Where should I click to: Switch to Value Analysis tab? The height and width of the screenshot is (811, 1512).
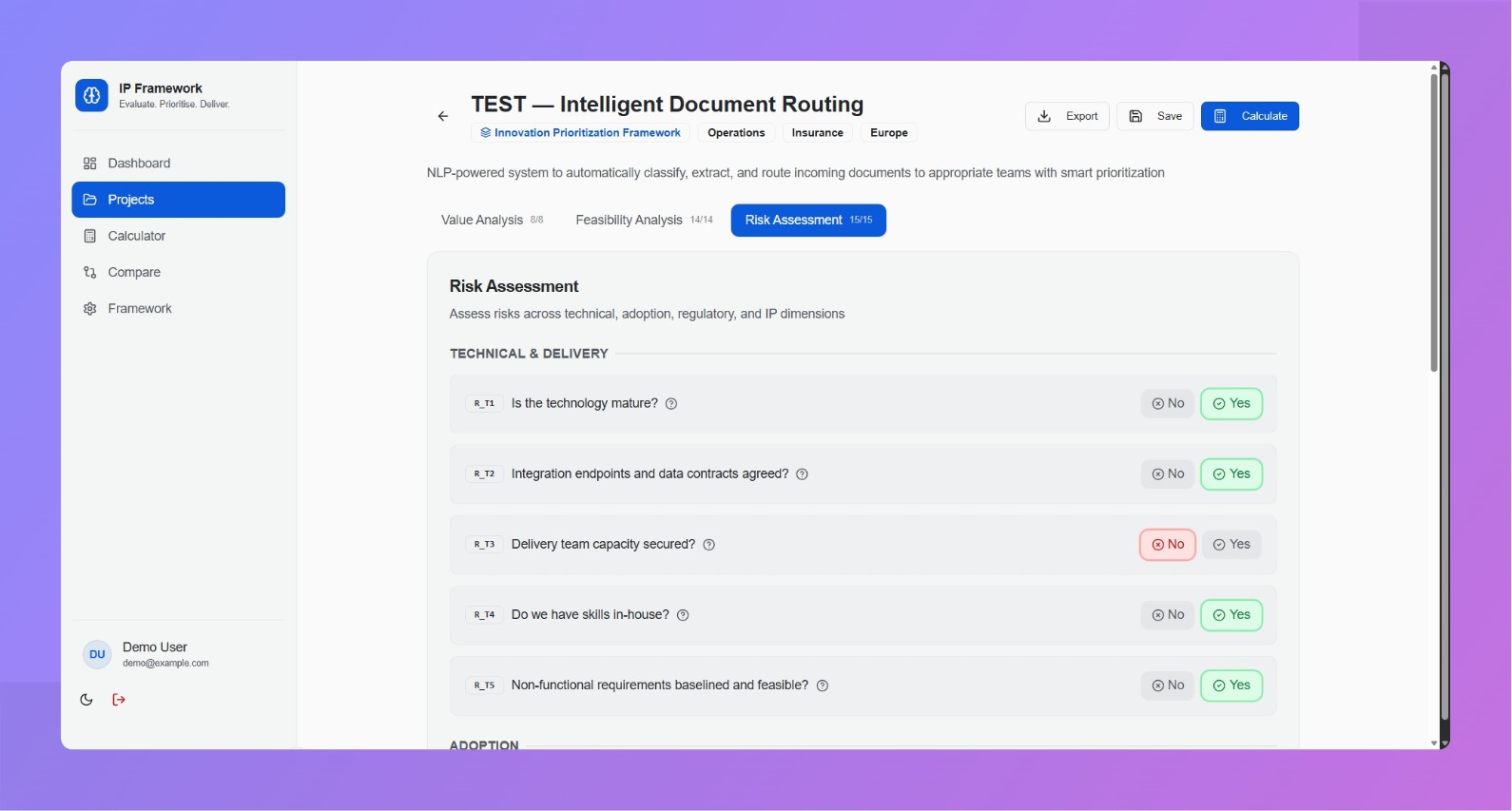[492, 221]
